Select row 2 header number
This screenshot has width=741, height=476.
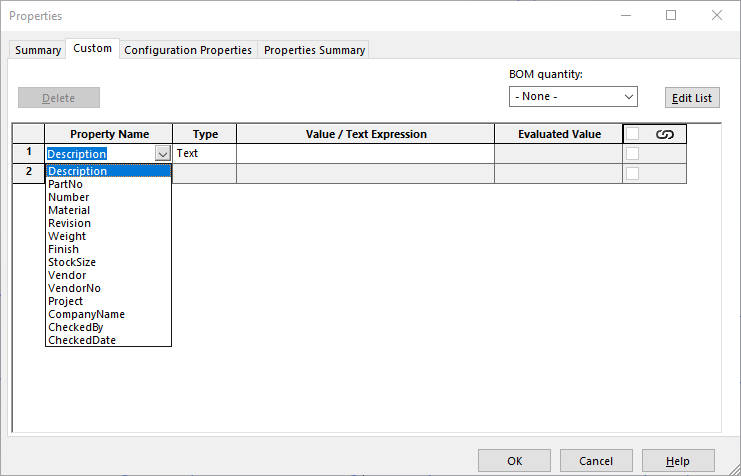(28, 172)
